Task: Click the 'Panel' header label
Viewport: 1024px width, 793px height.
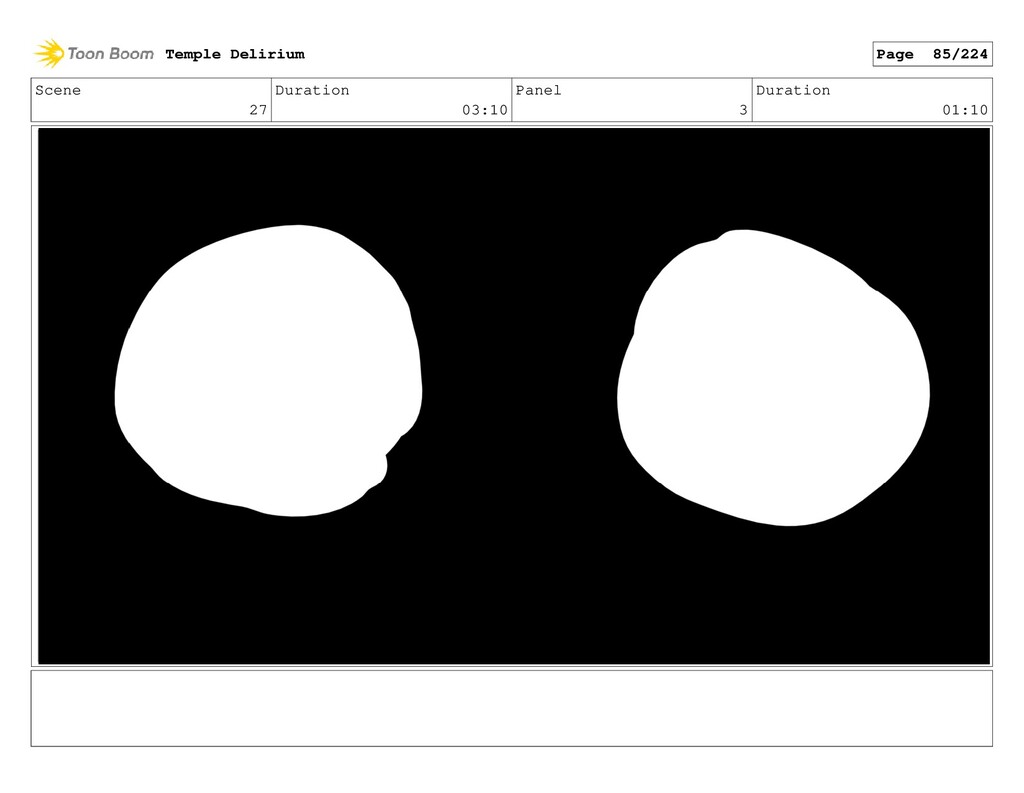Action: (538, 90)
